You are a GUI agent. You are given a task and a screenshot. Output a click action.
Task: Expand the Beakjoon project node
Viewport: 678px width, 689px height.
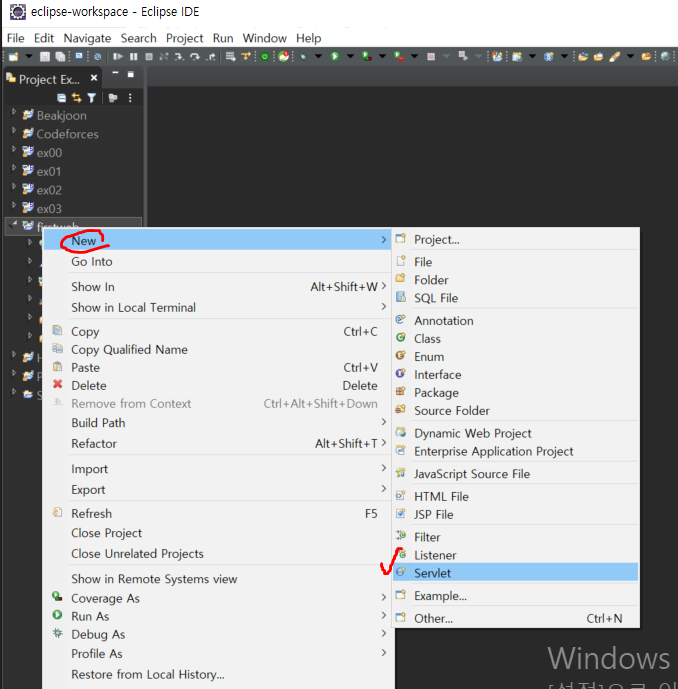14,113
